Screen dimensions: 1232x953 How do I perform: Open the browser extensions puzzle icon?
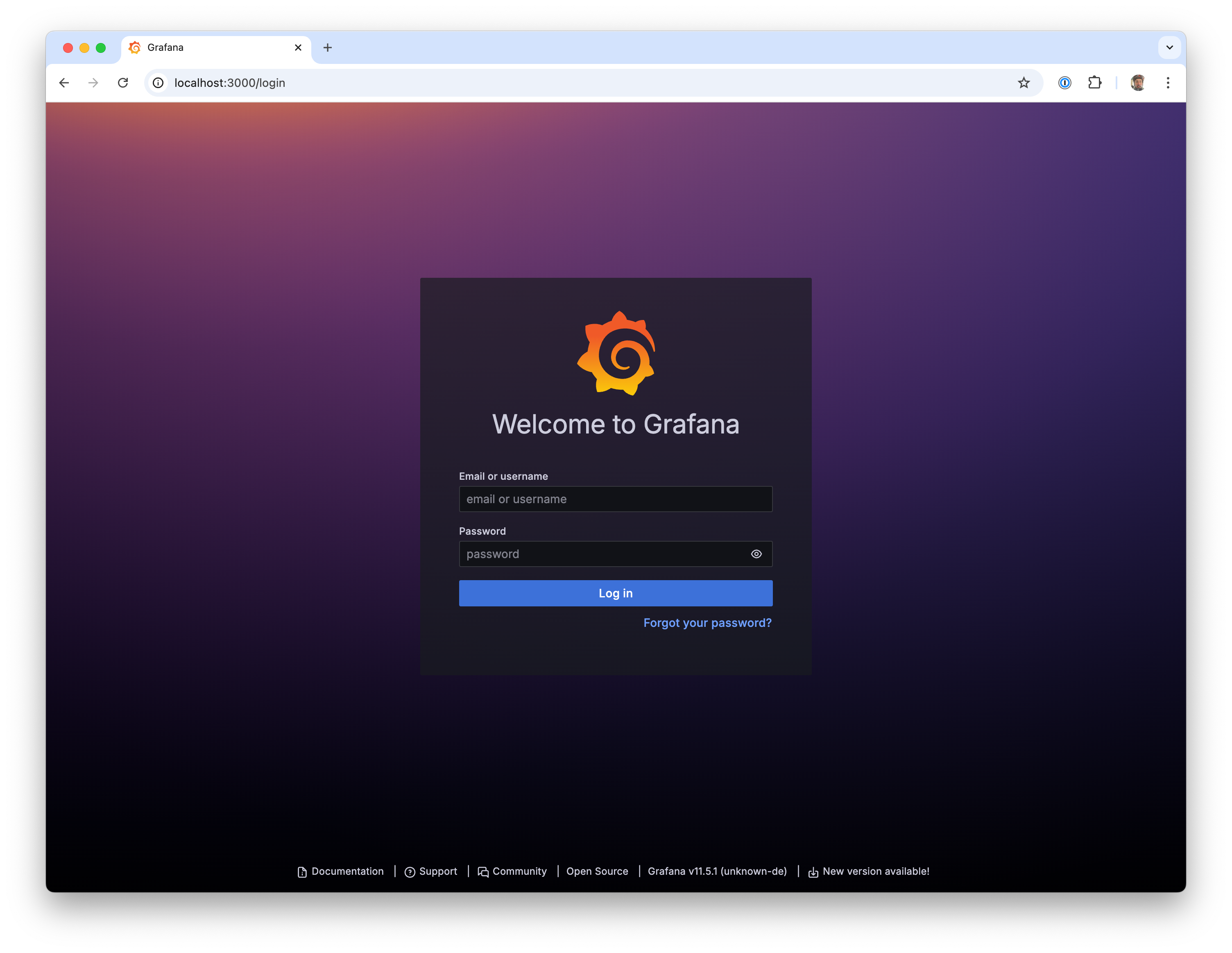[1096, 82]
